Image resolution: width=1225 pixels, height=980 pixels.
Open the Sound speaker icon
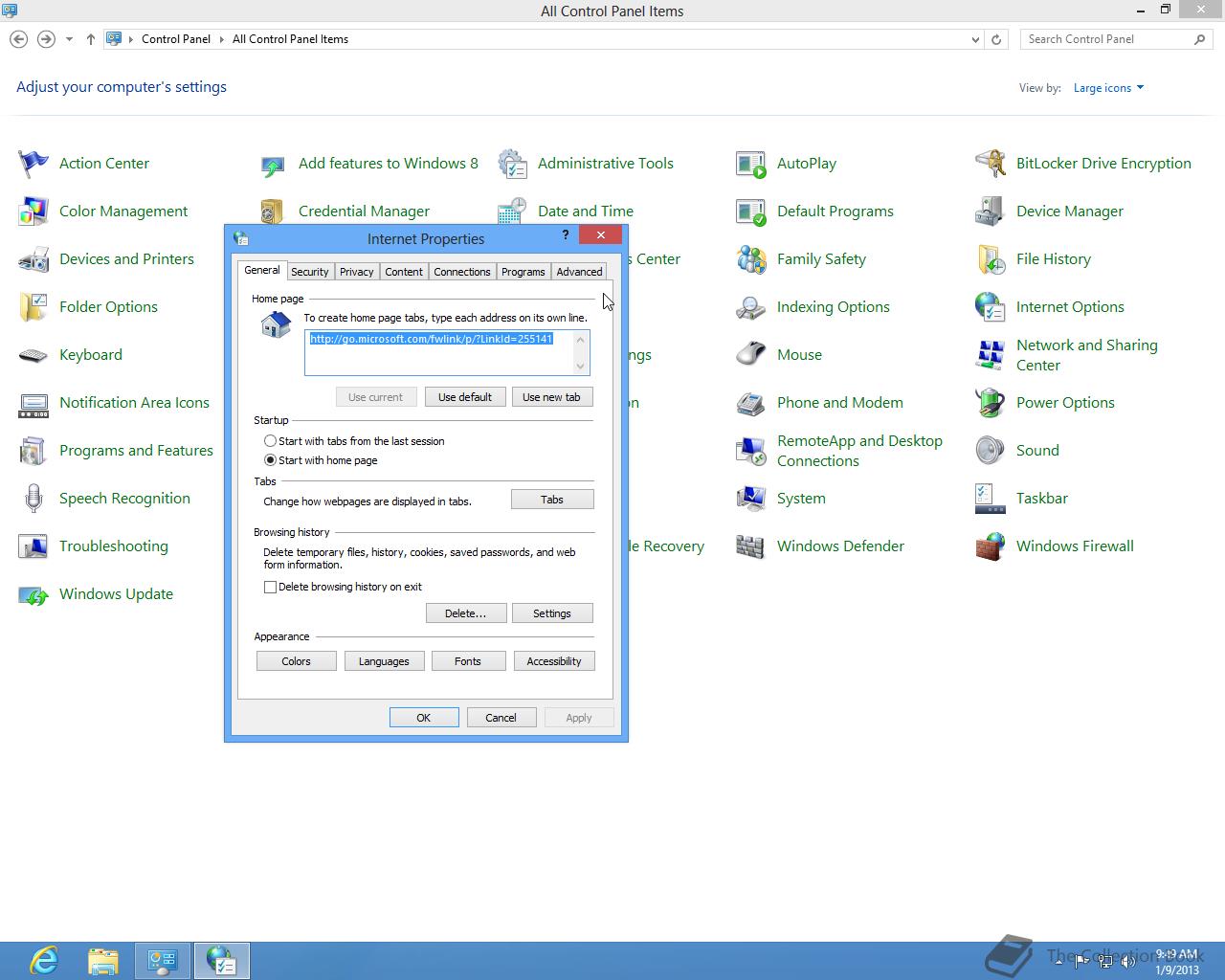pyautogui.click(x=991, y=451)
